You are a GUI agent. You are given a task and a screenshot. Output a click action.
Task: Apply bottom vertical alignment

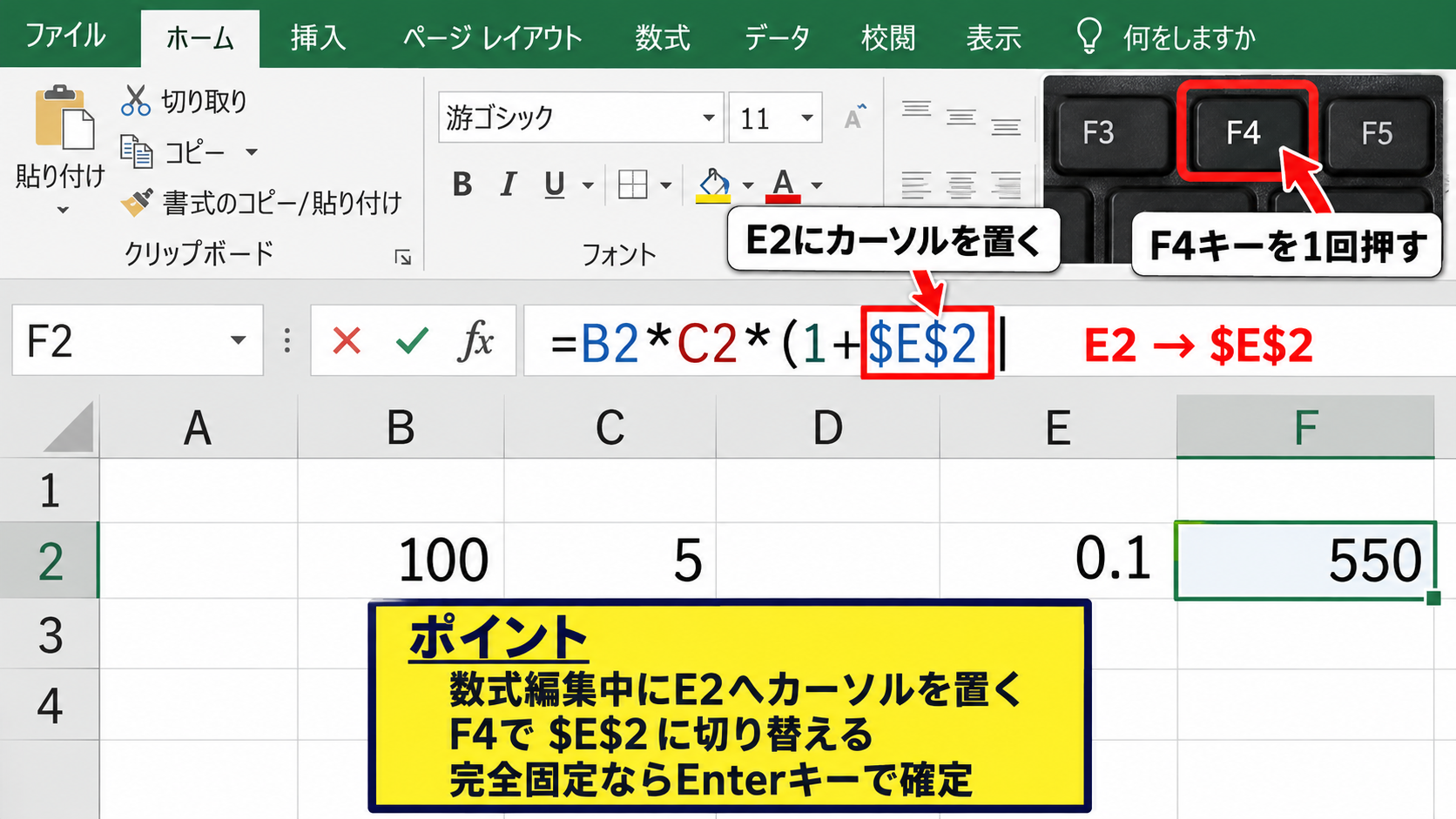tap(1005, 127)
